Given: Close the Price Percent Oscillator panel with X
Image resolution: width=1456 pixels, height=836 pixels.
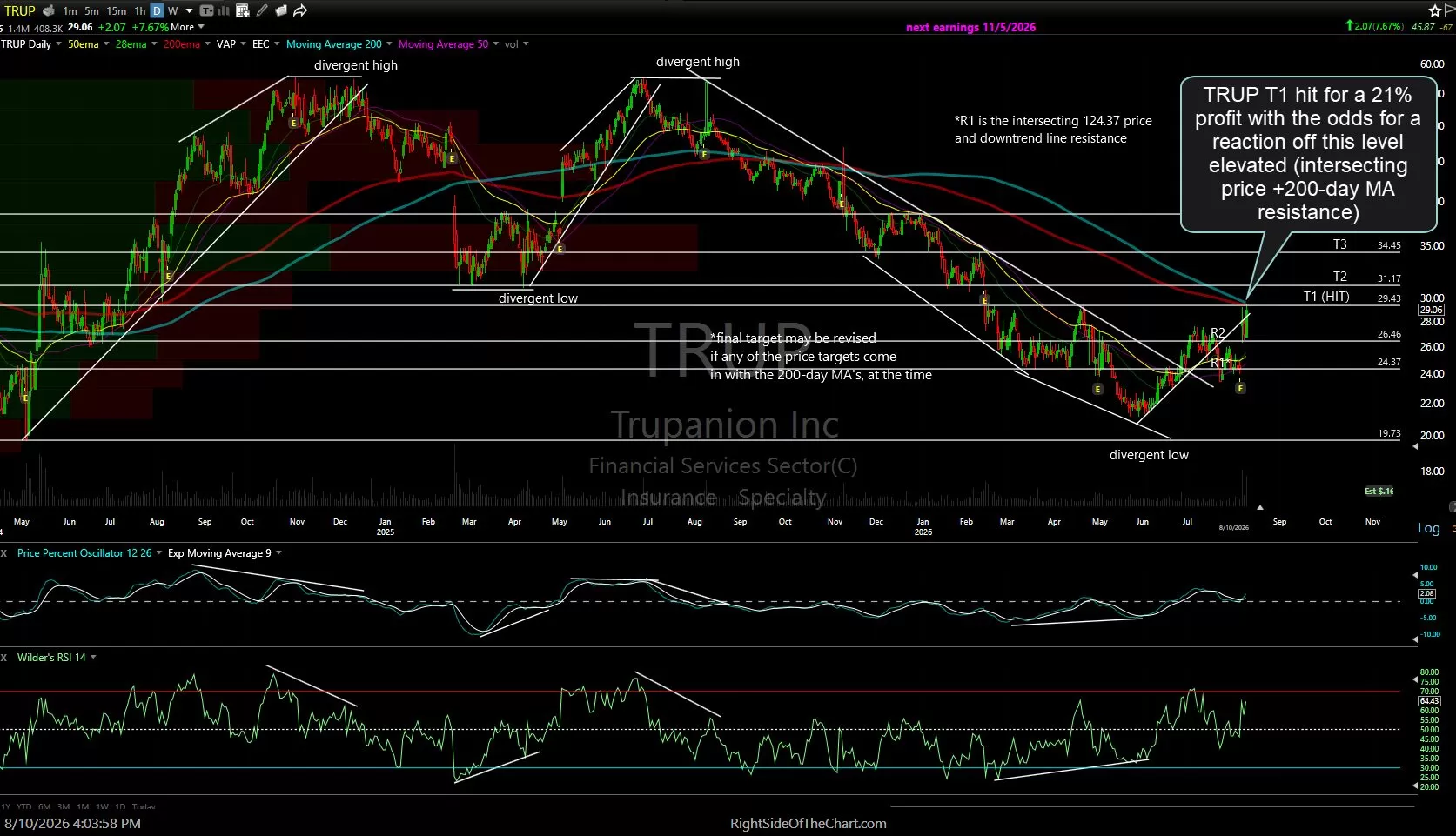Looking at the screenshot, I should tap(3, 553).
